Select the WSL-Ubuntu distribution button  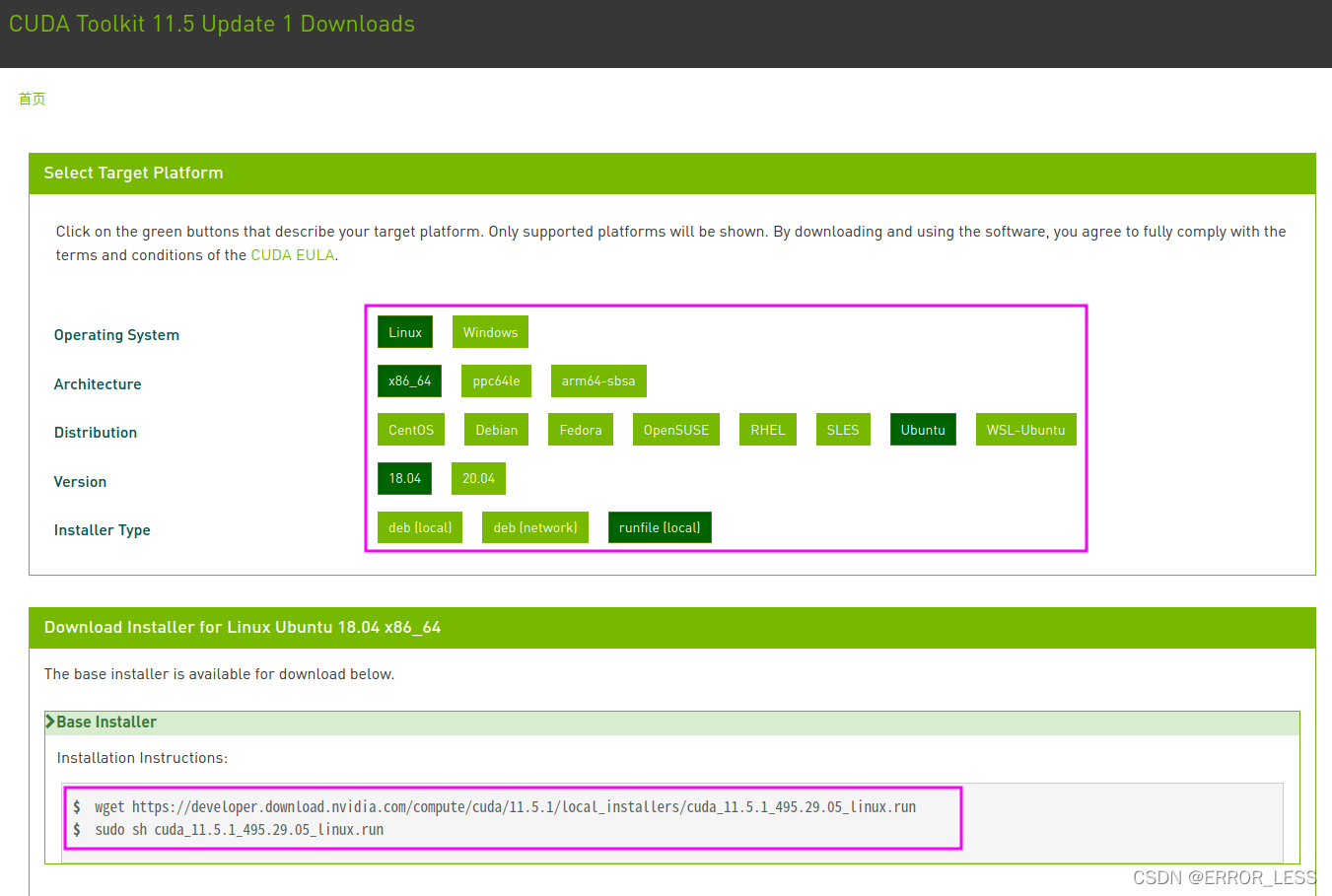point(1025,430)
